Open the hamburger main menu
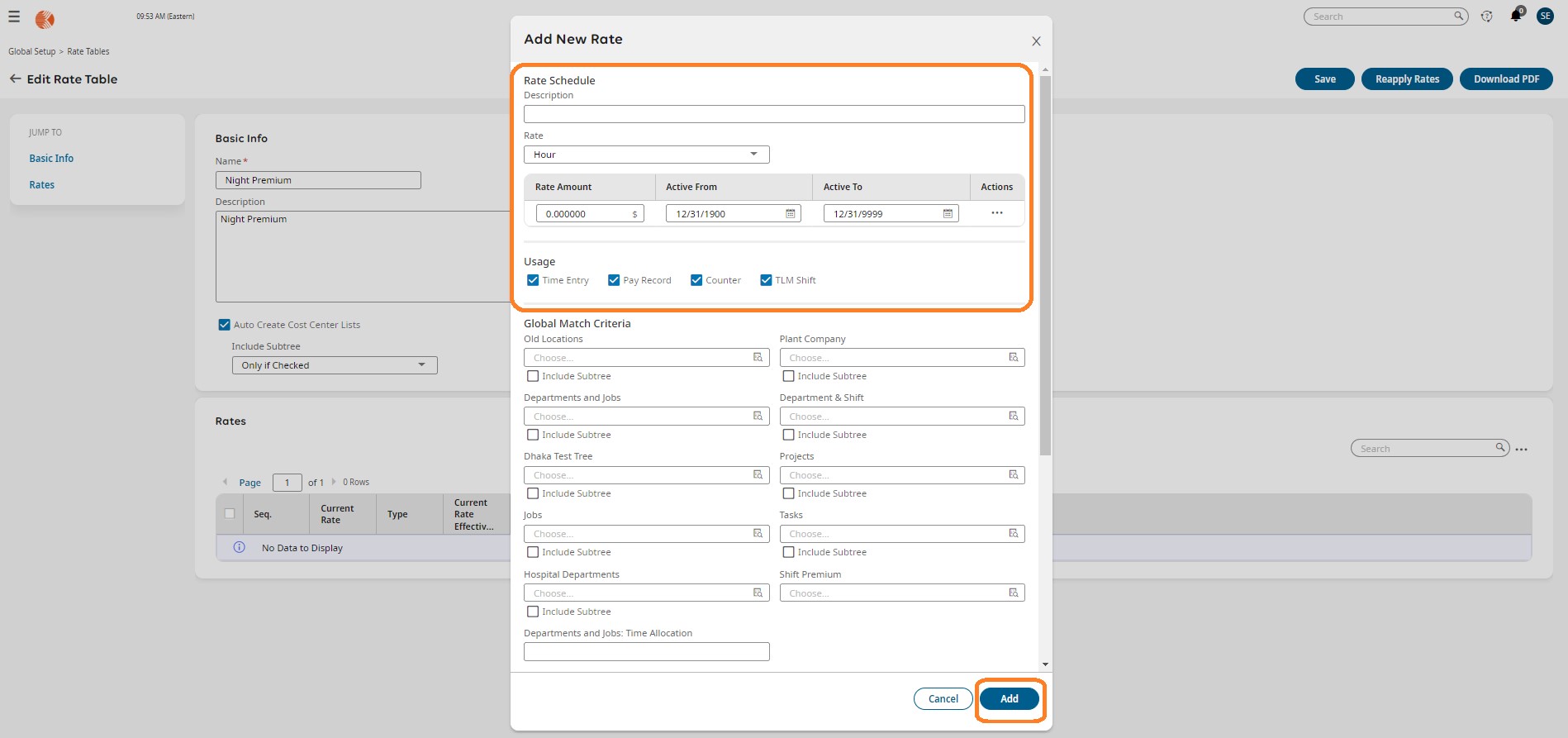 tap(14, 17)
